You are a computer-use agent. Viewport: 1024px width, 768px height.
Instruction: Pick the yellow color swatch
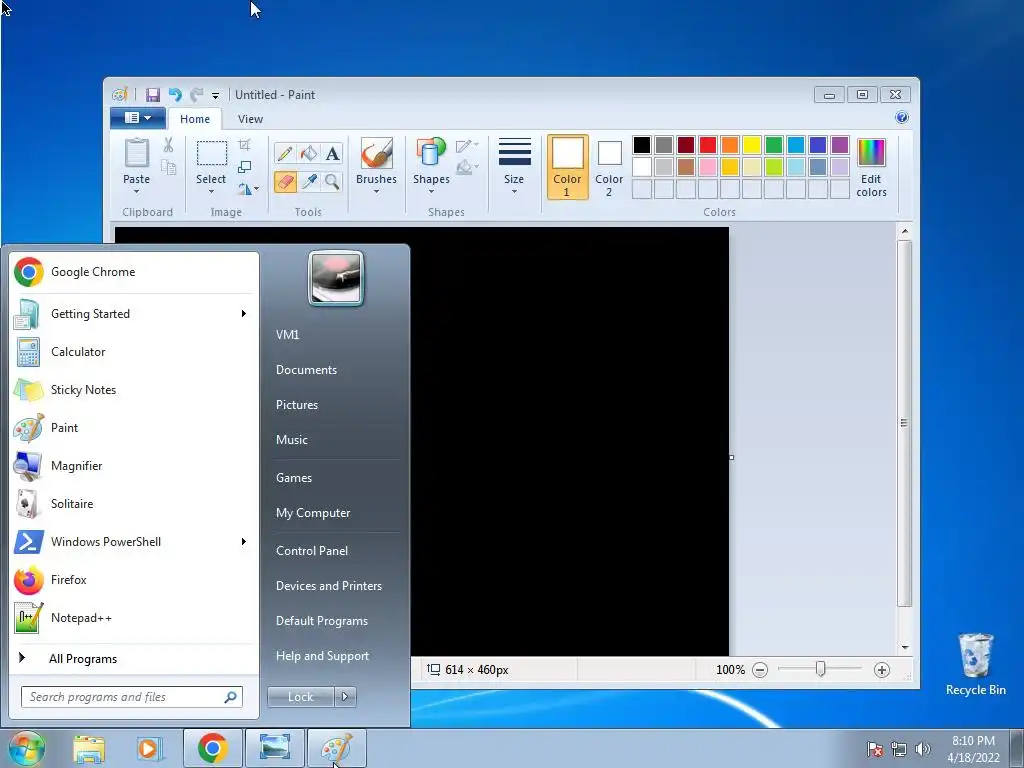coord(752,145)
